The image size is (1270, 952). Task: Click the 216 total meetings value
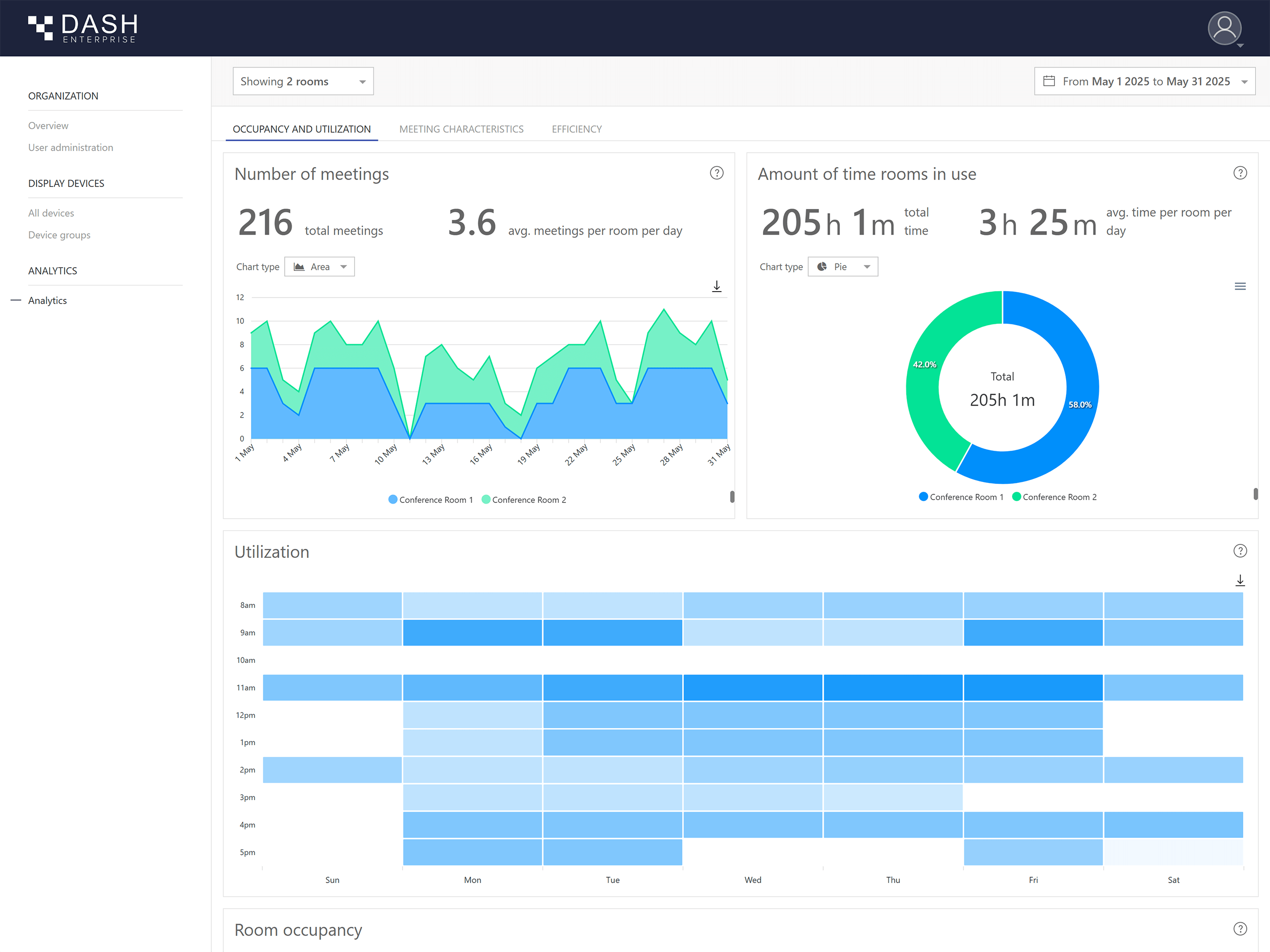[265, 223]
